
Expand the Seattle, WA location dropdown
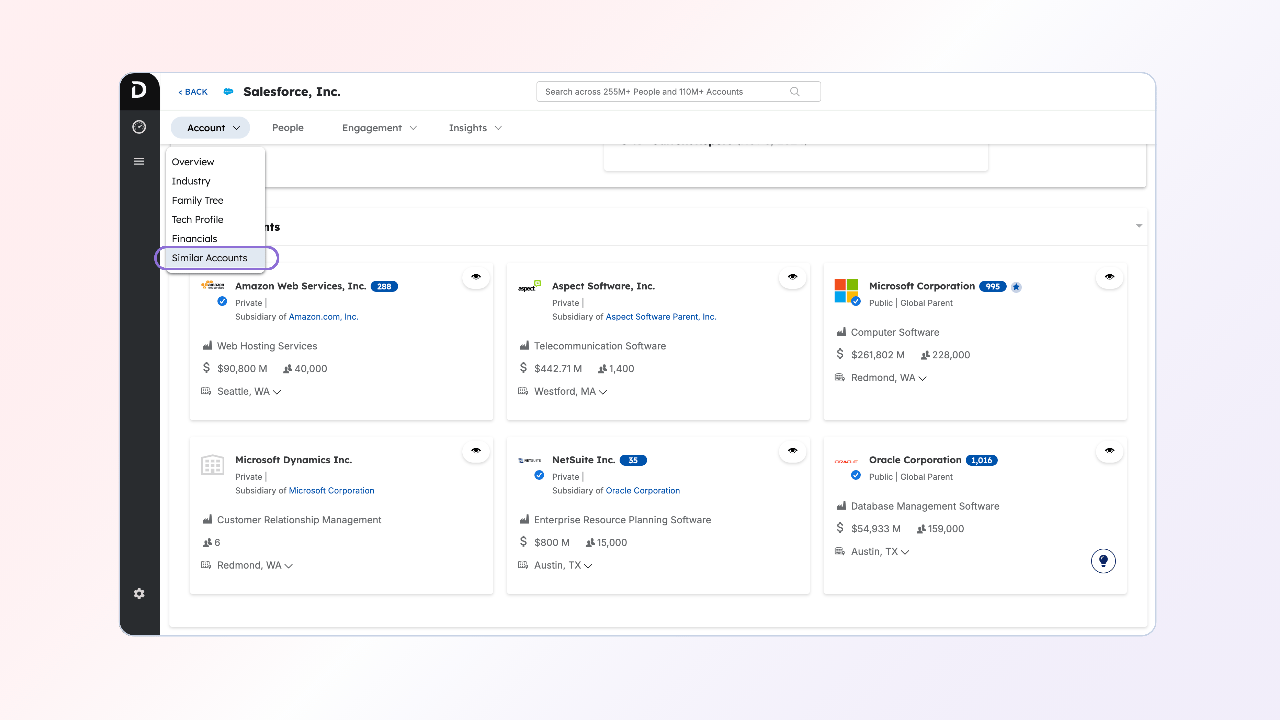pyautogui.click(x=277, y=392)
